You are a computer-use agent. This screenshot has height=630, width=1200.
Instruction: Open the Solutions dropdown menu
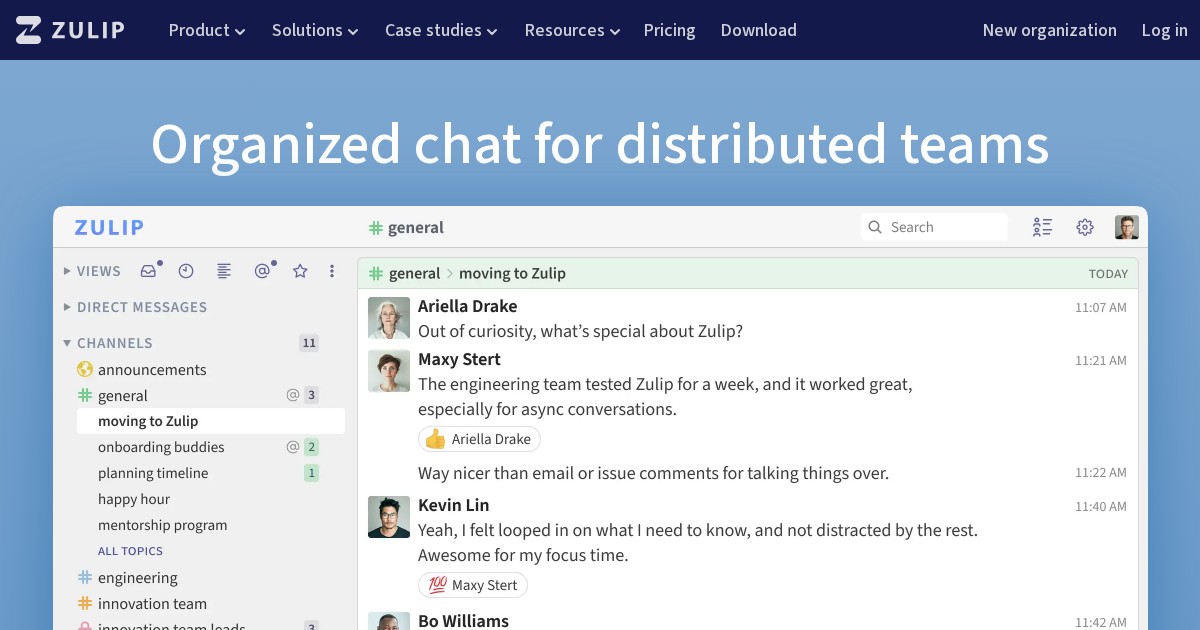315,30
